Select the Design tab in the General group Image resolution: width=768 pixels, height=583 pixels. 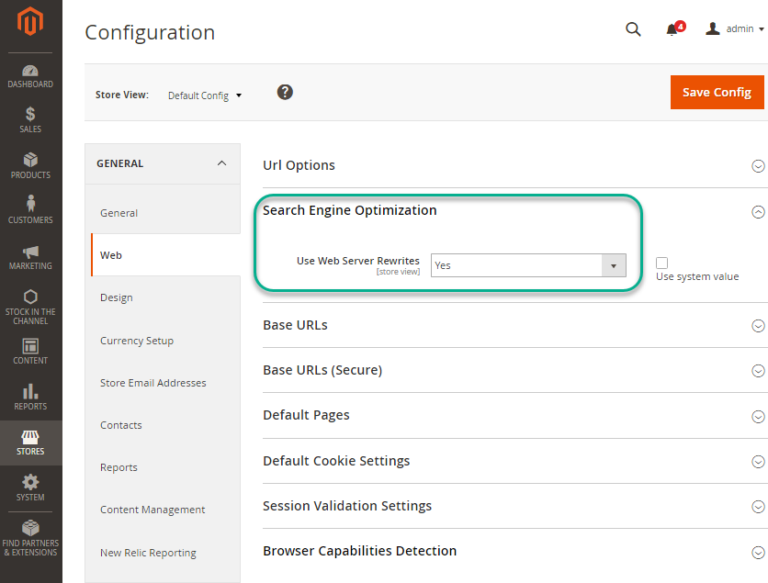[x=116, y=298]
